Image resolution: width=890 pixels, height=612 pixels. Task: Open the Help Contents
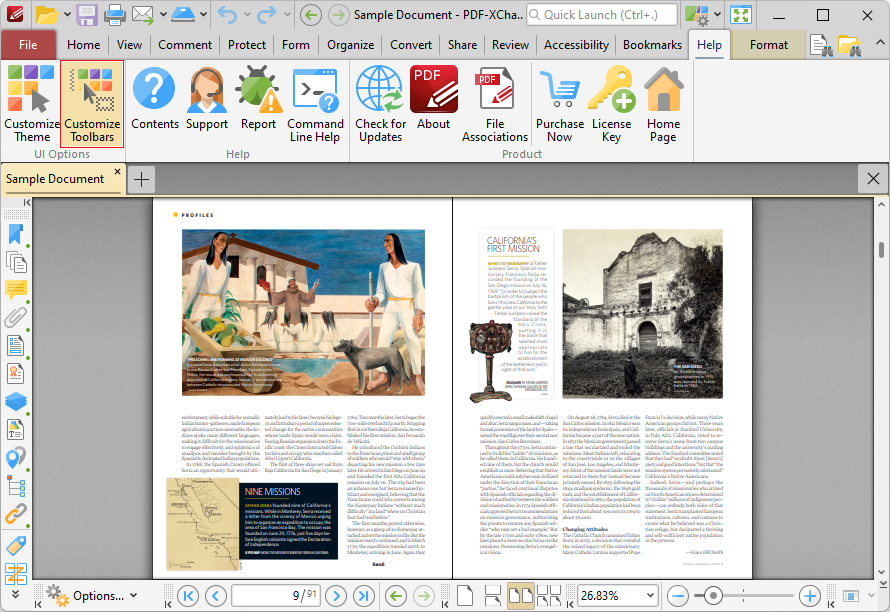[154, 99]
